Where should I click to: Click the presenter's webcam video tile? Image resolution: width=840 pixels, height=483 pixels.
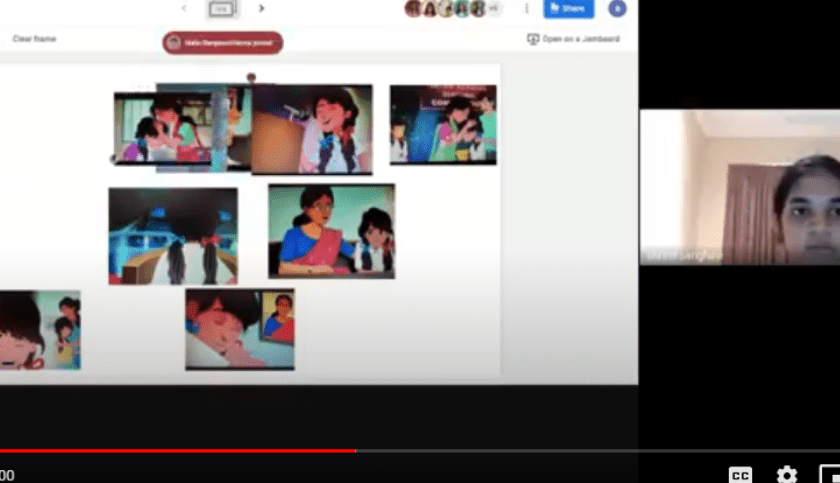(740, 187)
